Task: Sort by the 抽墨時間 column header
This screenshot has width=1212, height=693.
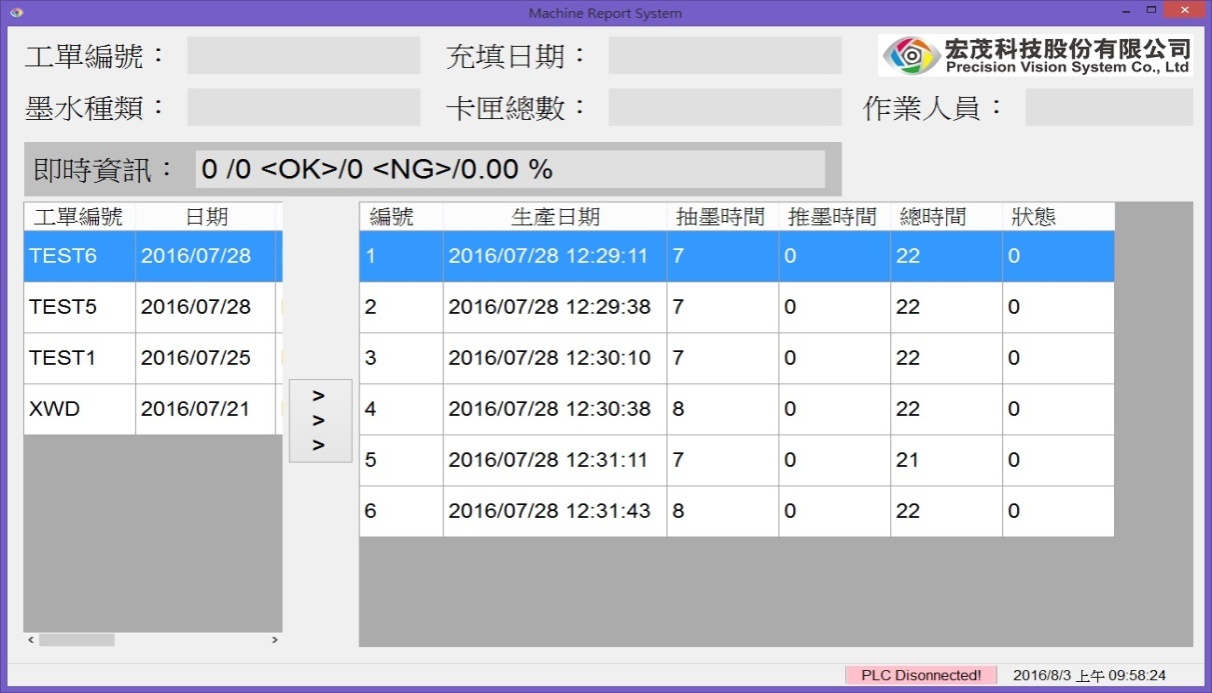Action: [722, 217]
